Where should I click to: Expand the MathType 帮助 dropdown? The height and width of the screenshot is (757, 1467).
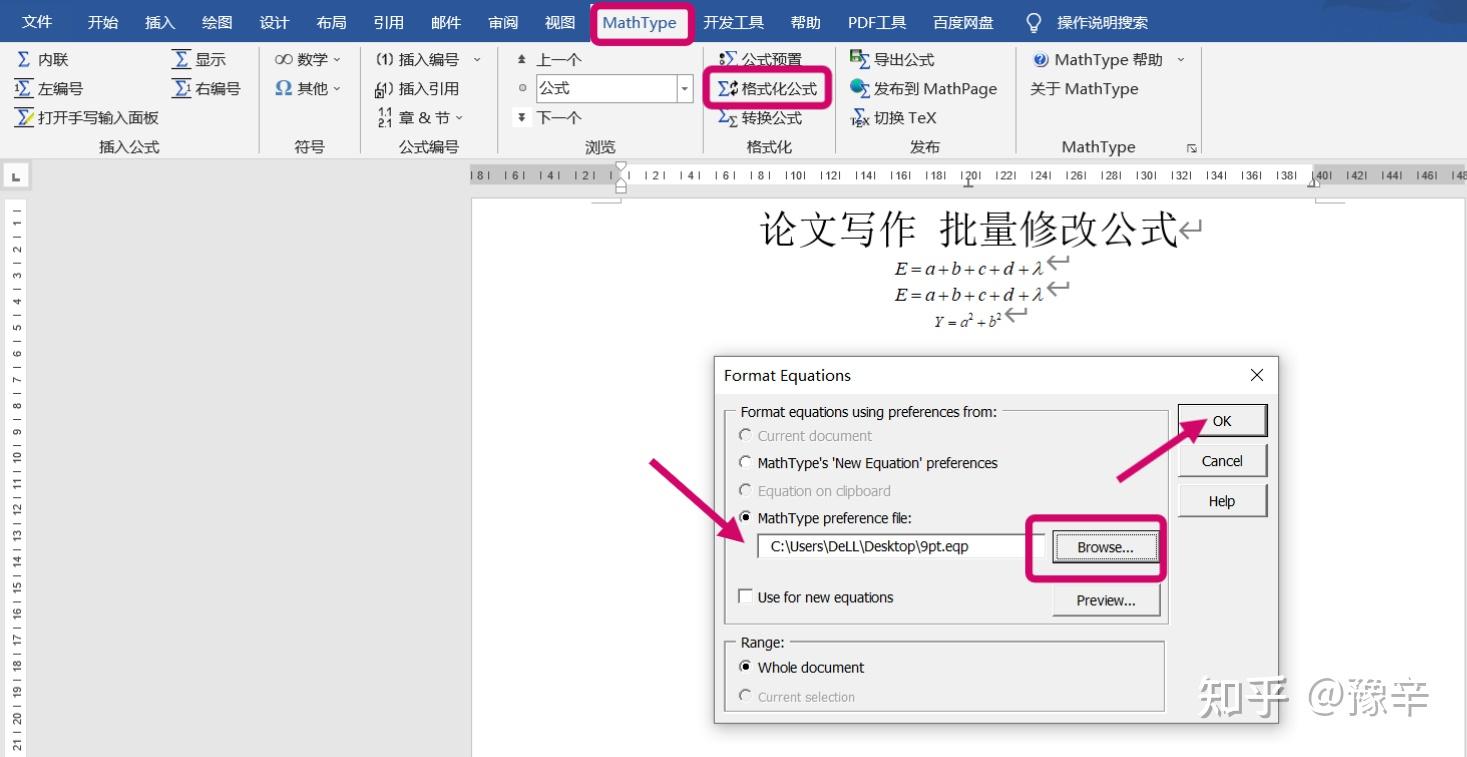pos(1180,60)
